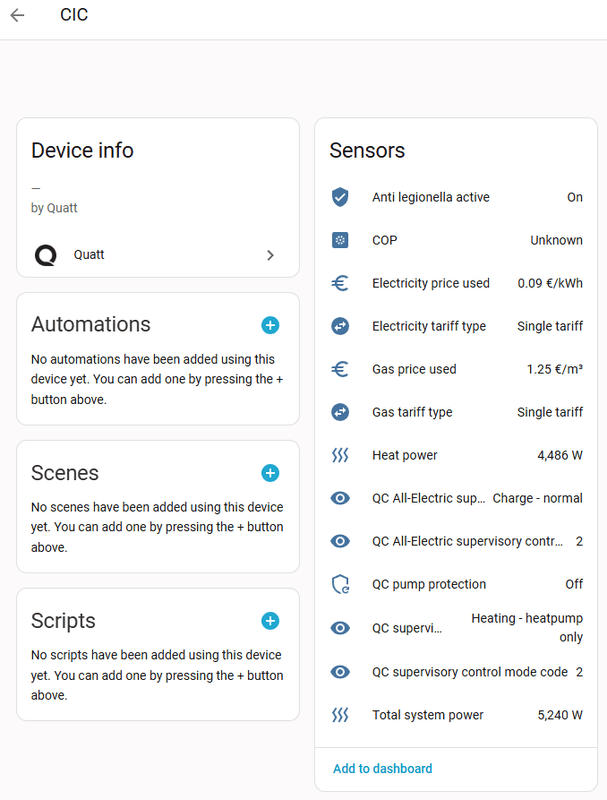Click the Add to dashboard link
The width and height of the screenshot is (607, 800).
pyautogui.click(x=382, y=768)
